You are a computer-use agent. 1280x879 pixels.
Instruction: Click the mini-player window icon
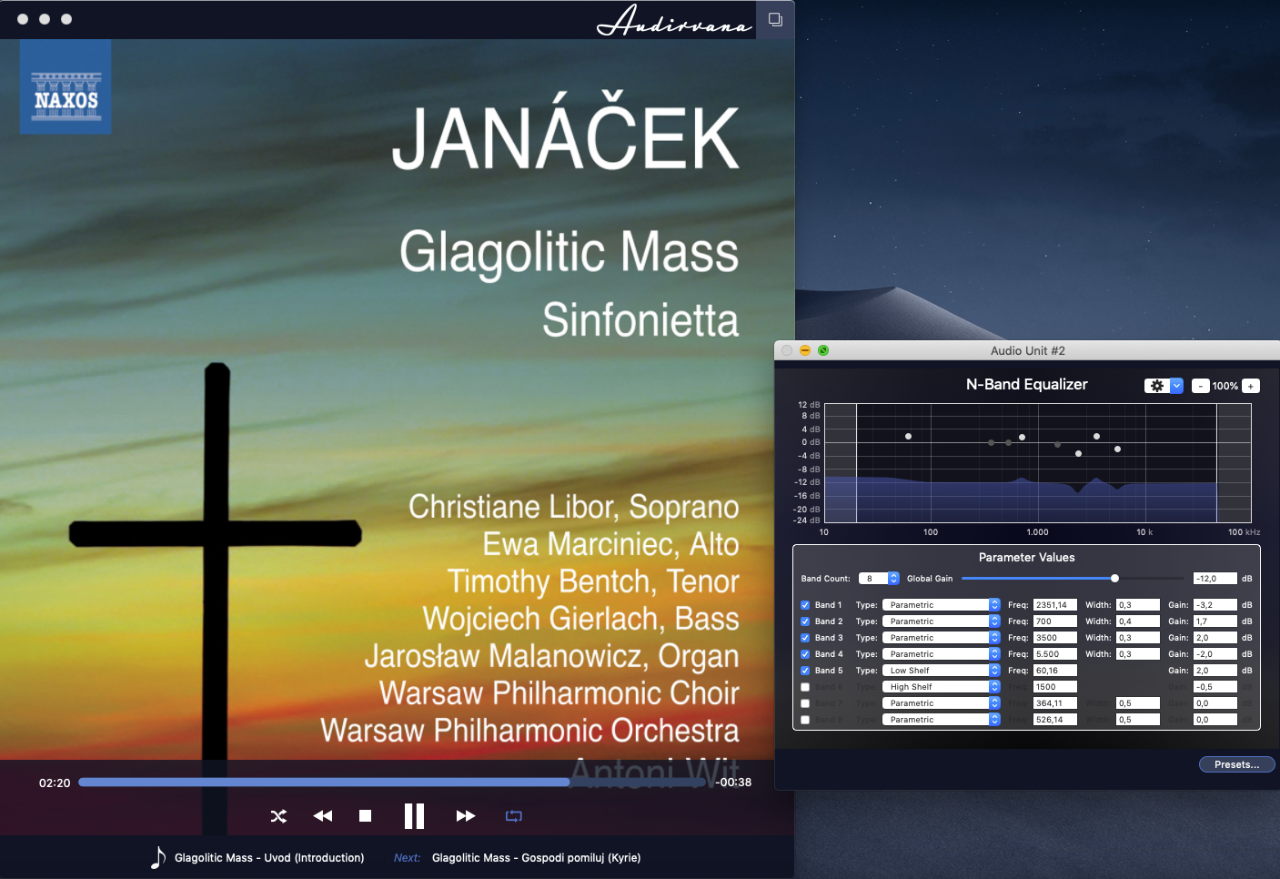pyautogui.click(x=775, y=19)
